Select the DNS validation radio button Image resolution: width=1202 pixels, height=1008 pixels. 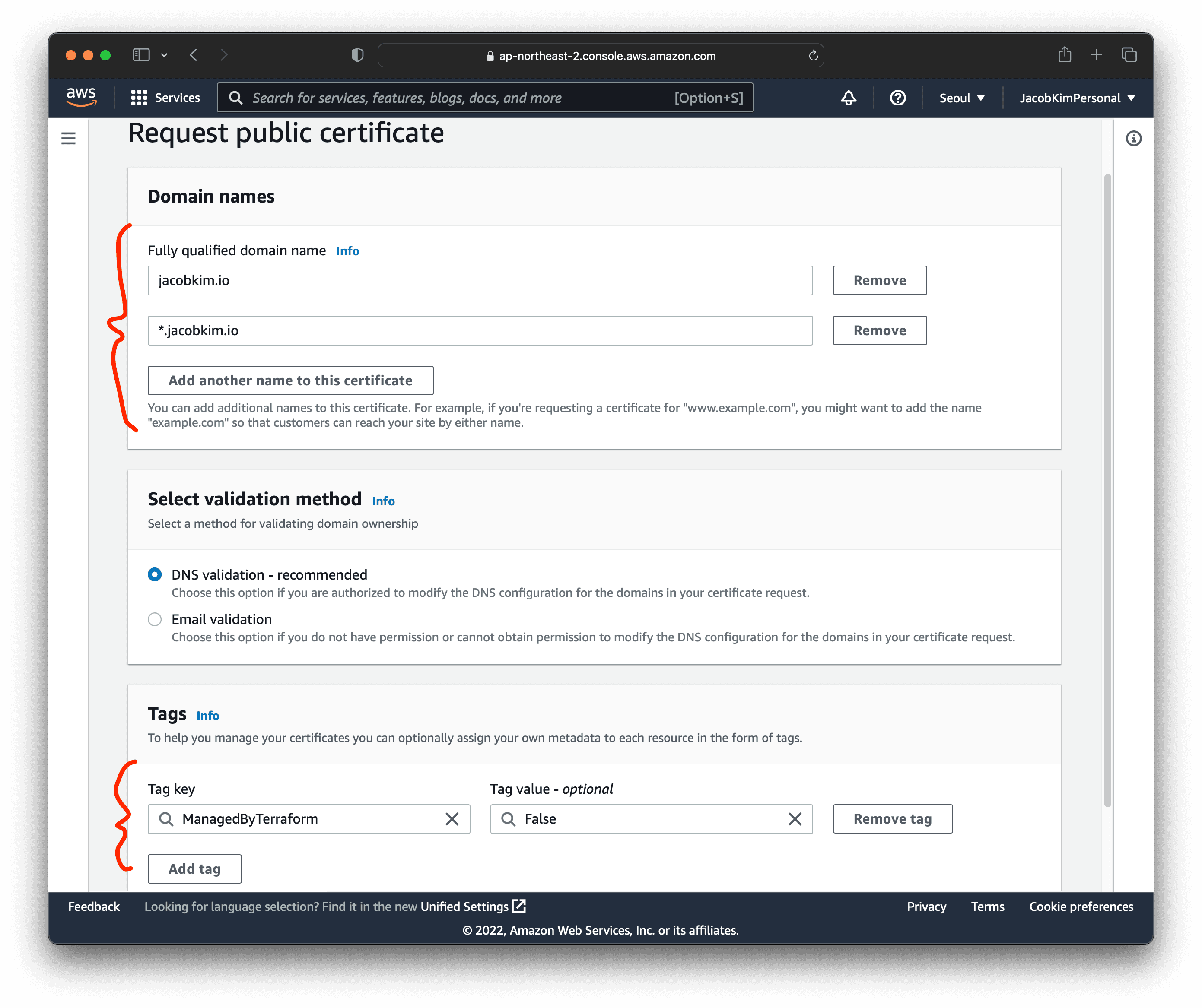click(155, 574)
